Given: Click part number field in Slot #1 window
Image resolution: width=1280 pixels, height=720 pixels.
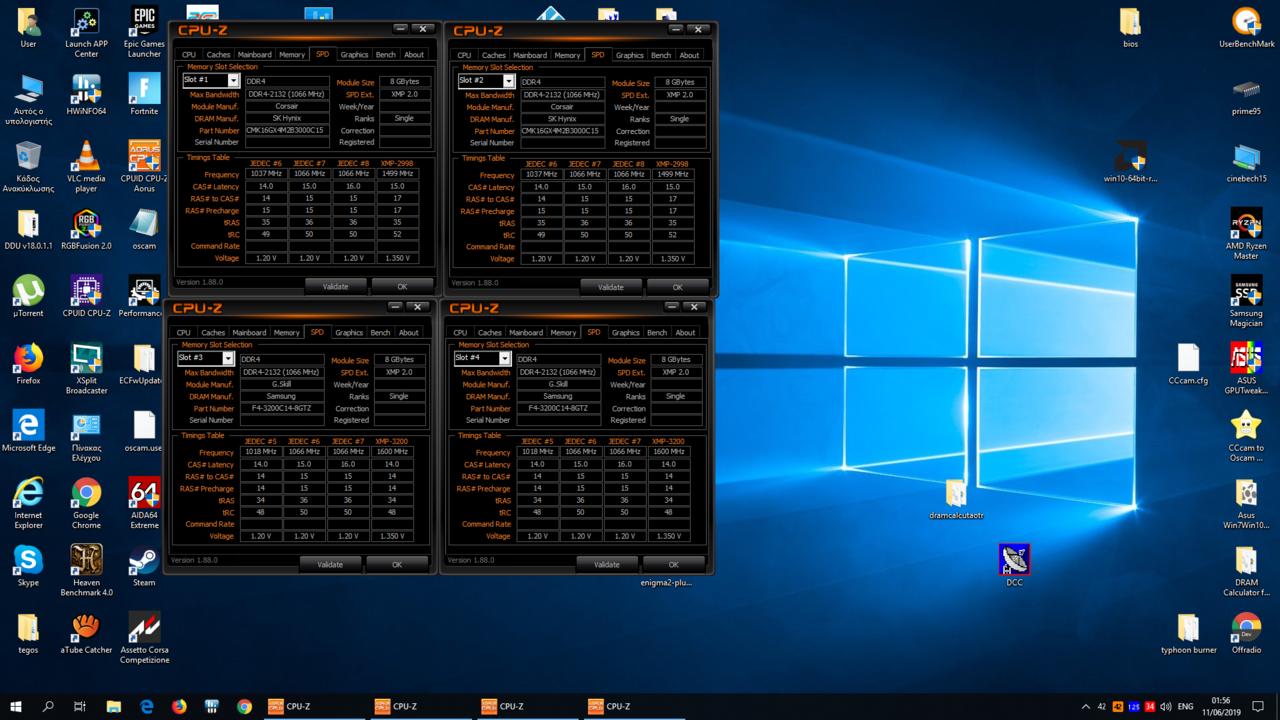Looking at the screenshot, I should pos(286,130).
